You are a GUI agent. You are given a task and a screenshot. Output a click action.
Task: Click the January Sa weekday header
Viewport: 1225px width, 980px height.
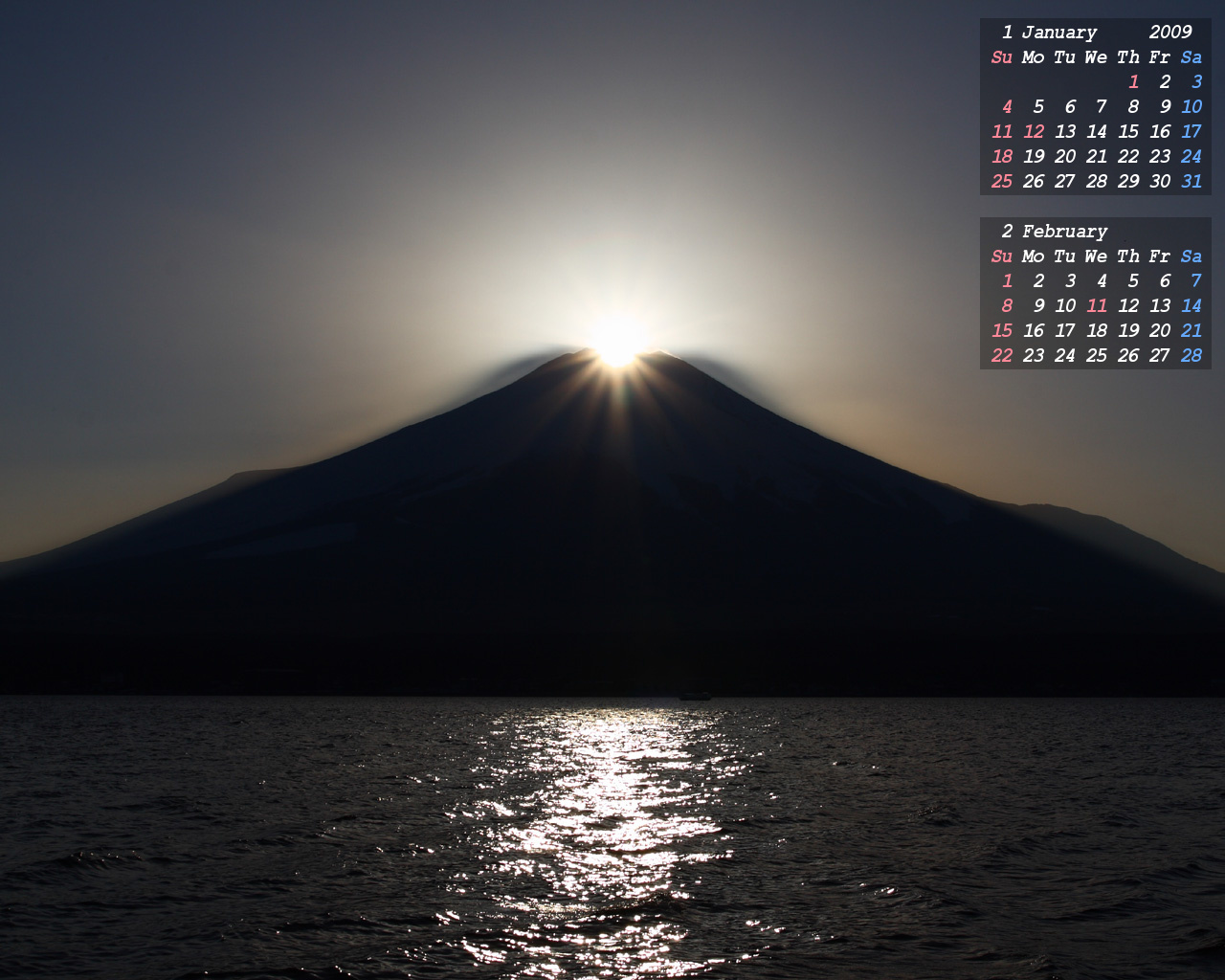pyautogui.click(x=1192, y=57)
